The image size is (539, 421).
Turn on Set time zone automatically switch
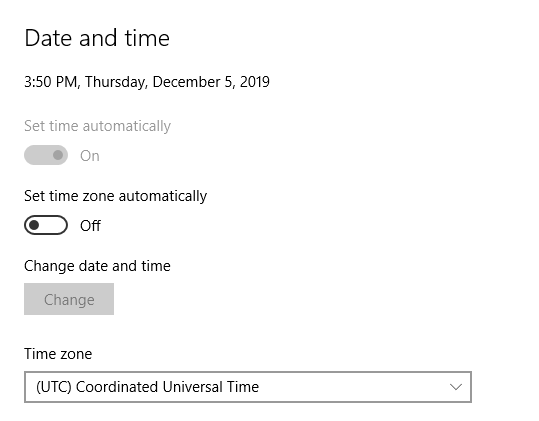coord(46,225)
